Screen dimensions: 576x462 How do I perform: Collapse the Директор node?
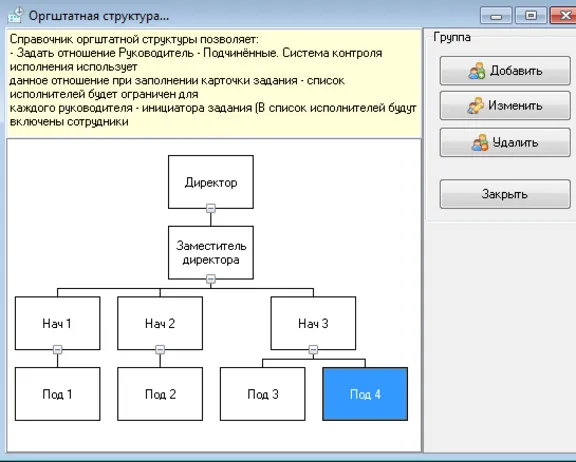pos(210,209)
